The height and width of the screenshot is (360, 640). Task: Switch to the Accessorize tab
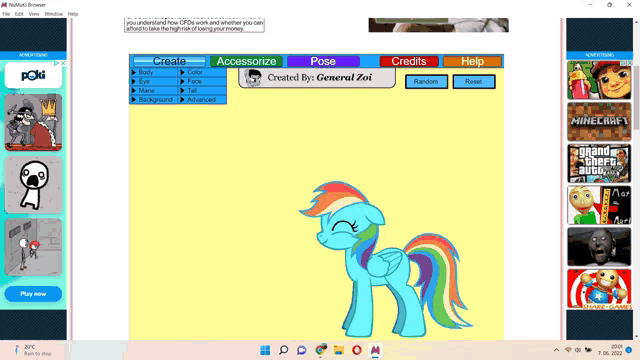coord(246,61)
